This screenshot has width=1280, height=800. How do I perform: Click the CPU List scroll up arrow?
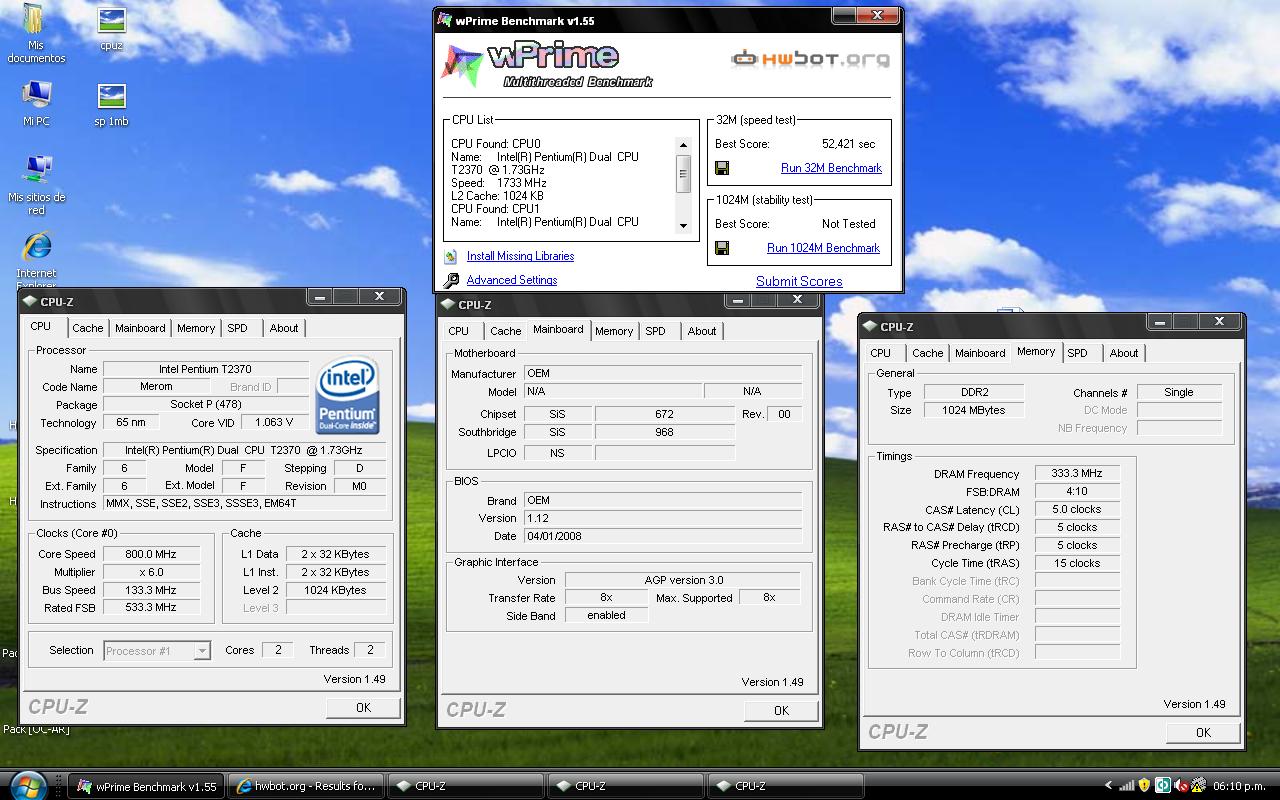(x=684, y=145)
